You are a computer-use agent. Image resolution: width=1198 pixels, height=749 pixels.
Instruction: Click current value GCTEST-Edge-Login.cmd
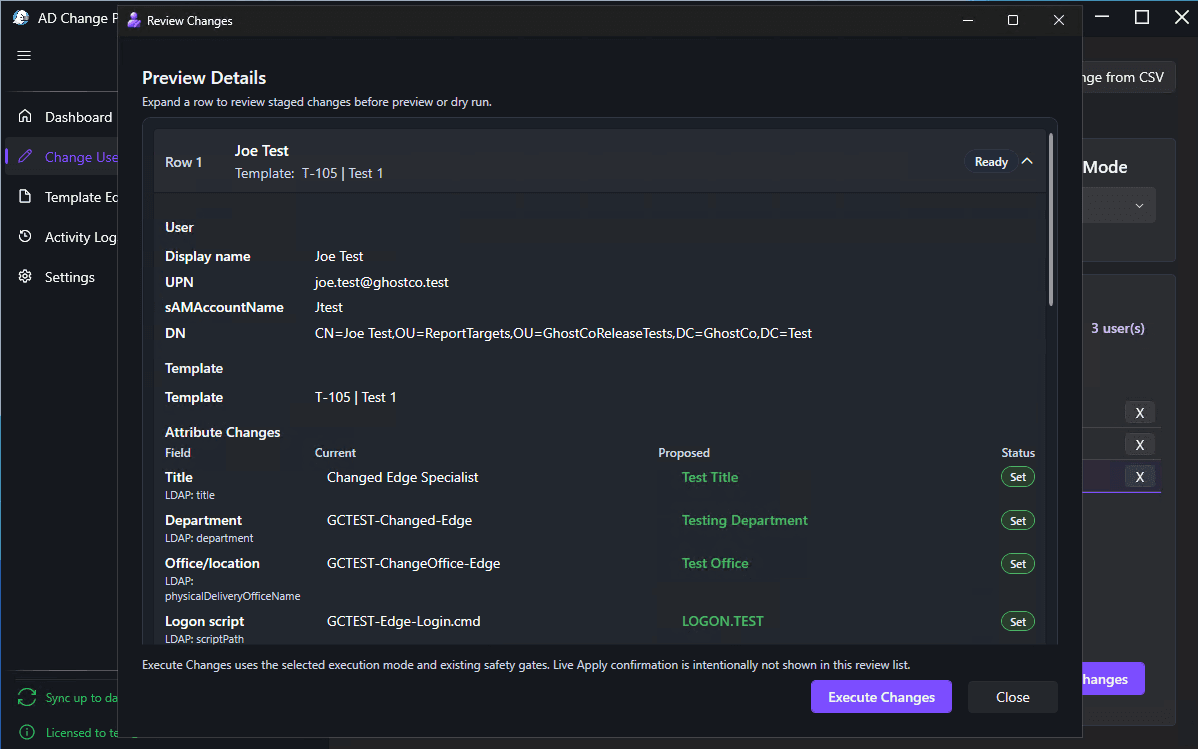point(403,621)
